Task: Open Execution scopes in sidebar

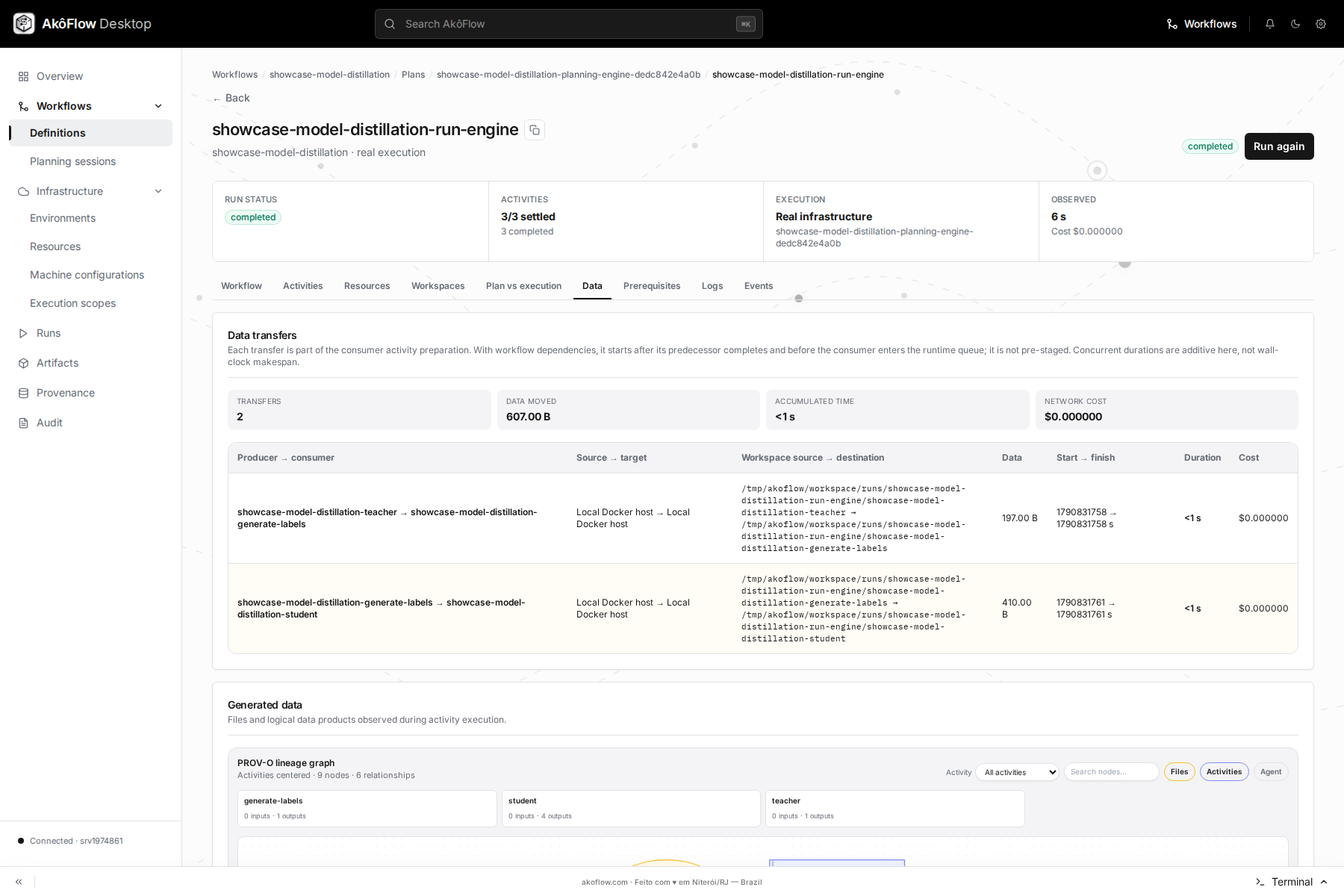Action: [x=73, y=303]
